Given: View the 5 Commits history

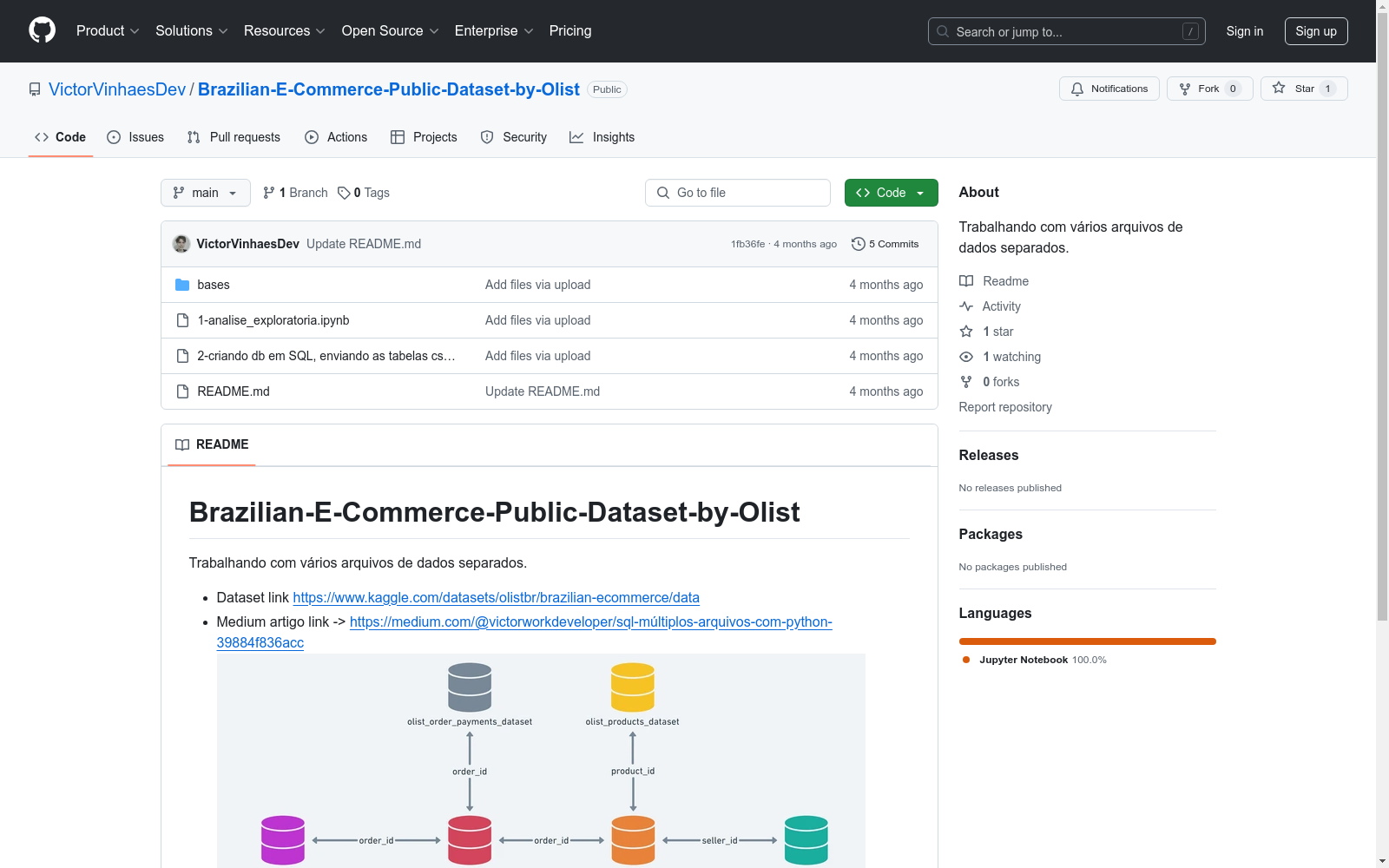Looking at the screenshot, I should [x=885, y=244].
